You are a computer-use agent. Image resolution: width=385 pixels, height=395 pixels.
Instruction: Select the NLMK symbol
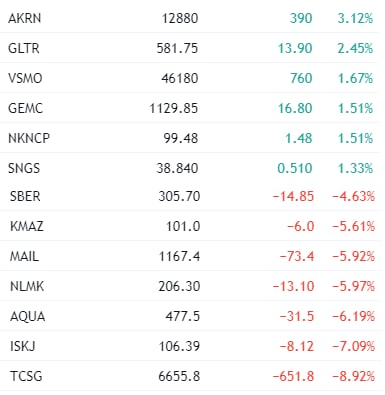click(x=27, y=286)
